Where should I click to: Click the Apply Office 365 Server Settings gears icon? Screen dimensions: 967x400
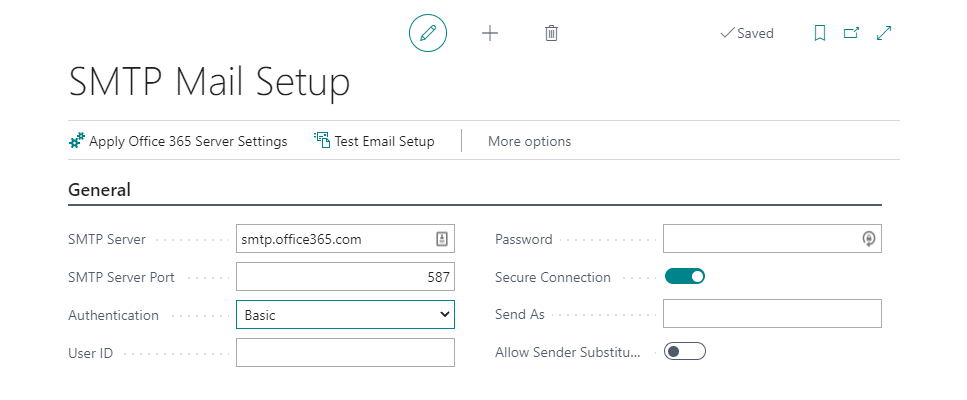tap(76, 141)
